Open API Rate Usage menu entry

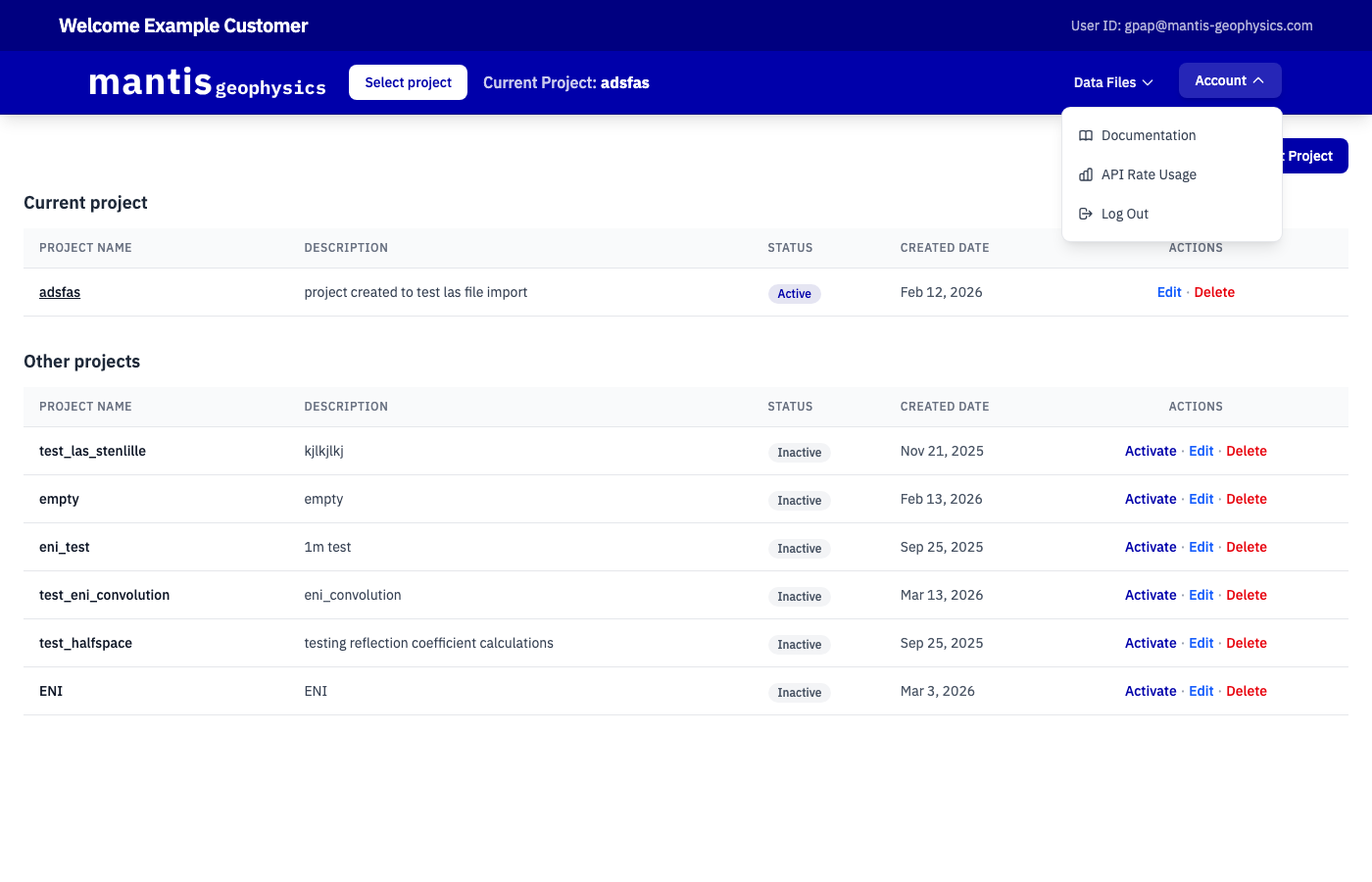coord(1172,174)
